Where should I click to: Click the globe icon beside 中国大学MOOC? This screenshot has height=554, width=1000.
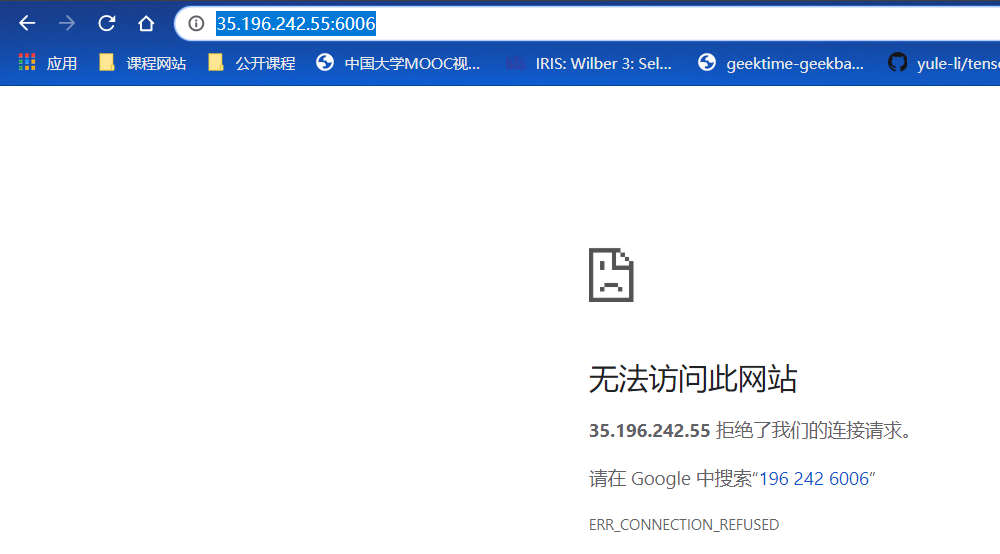(325, 62)
